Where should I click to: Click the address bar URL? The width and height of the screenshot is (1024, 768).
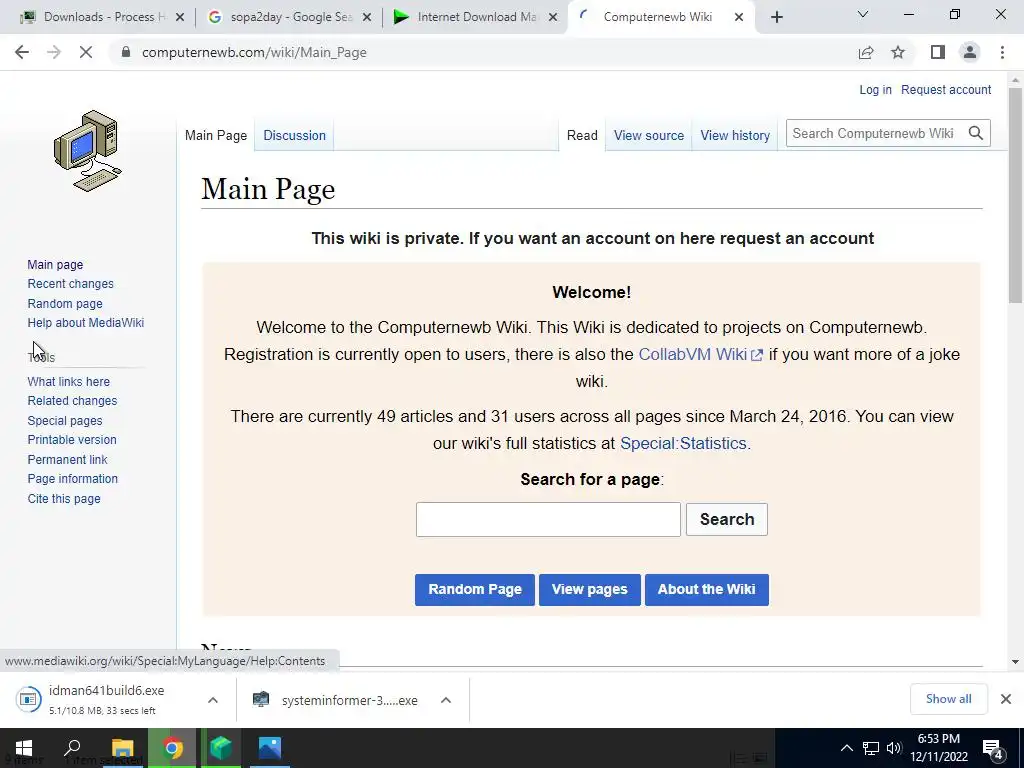[x=254, y=52]
